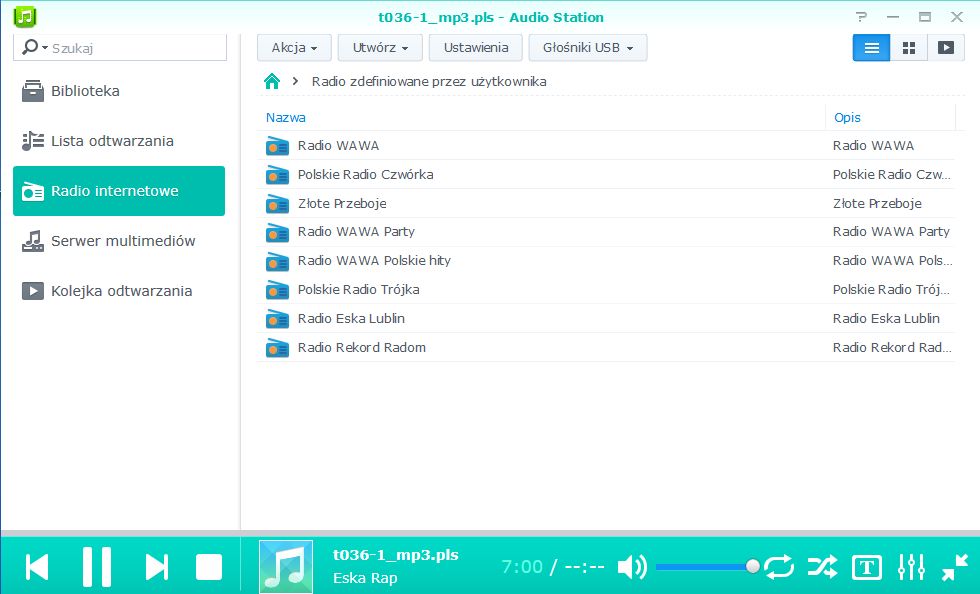980x594 pixels.
Task: Click radio icon beside Polskie Radio Czwórka
Action: [277, 174]
